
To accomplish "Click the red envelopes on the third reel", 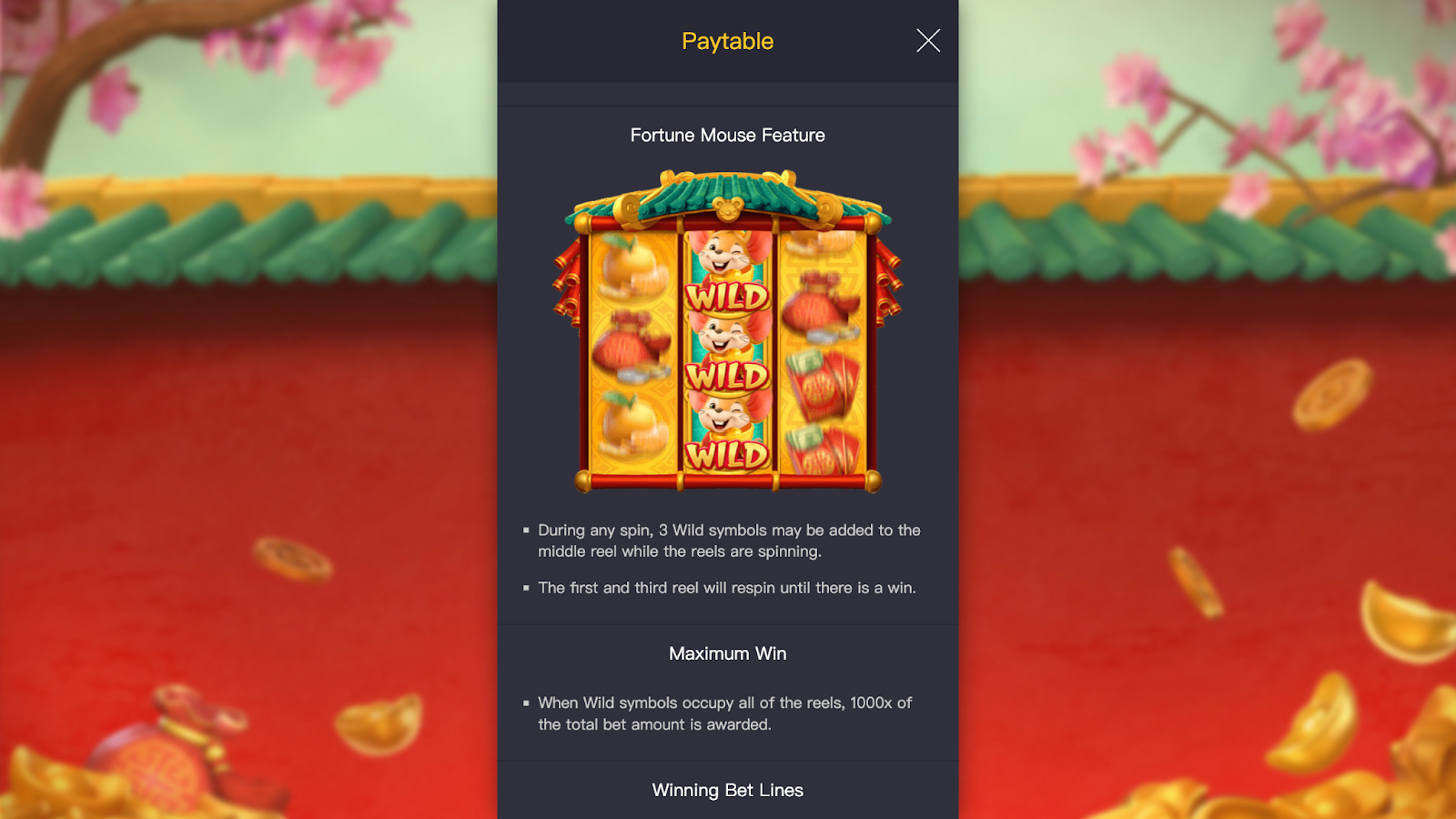I will tap(822, 384).
